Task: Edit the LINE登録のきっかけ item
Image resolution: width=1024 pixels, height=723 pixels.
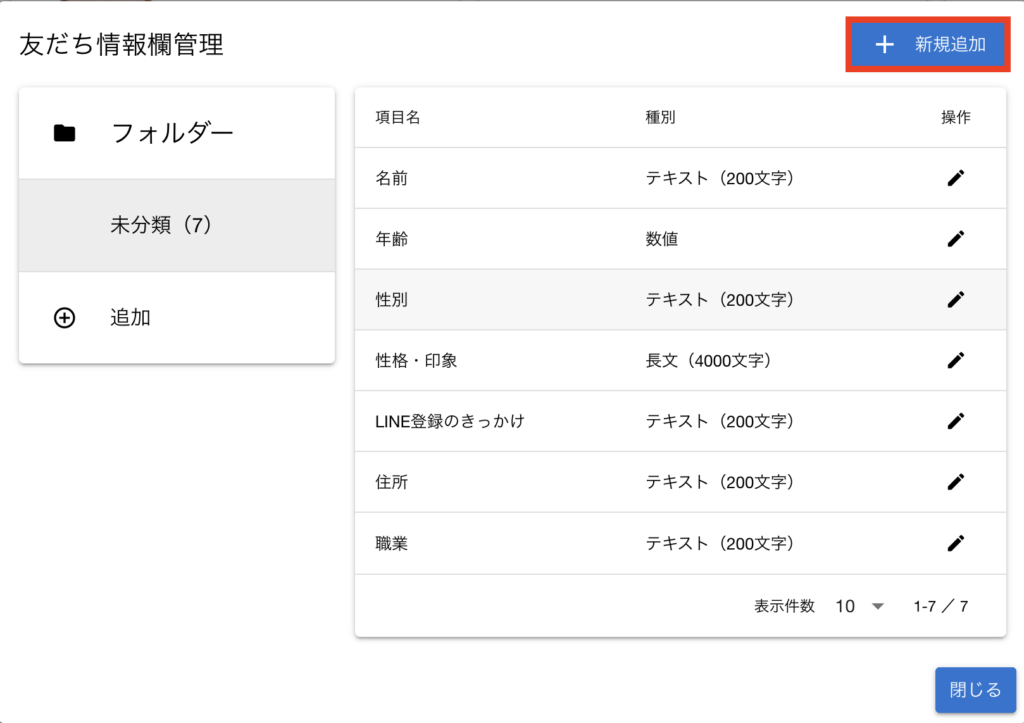Action: coord(956,421)
